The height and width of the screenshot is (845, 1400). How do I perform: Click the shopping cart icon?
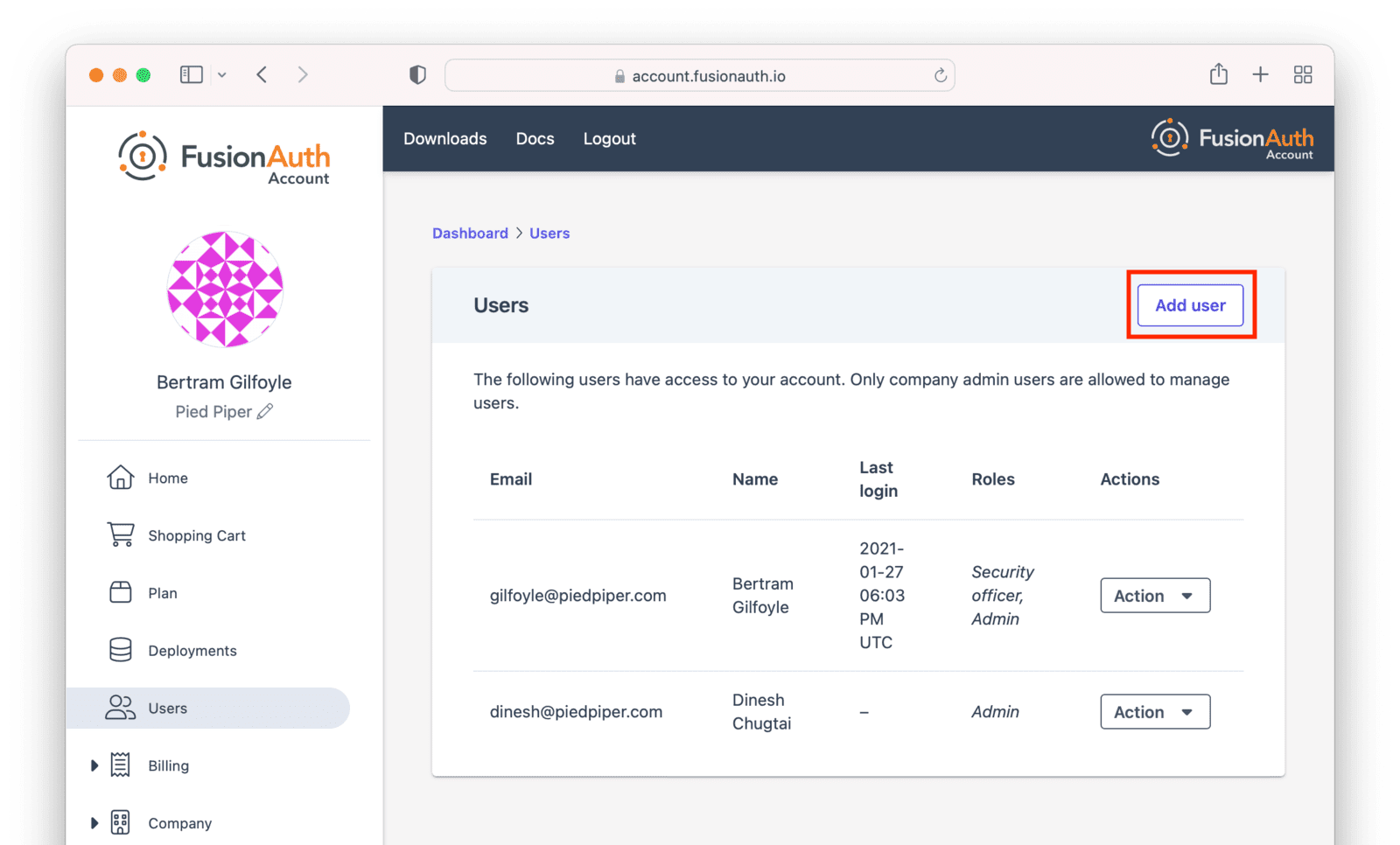coord(120,534)
